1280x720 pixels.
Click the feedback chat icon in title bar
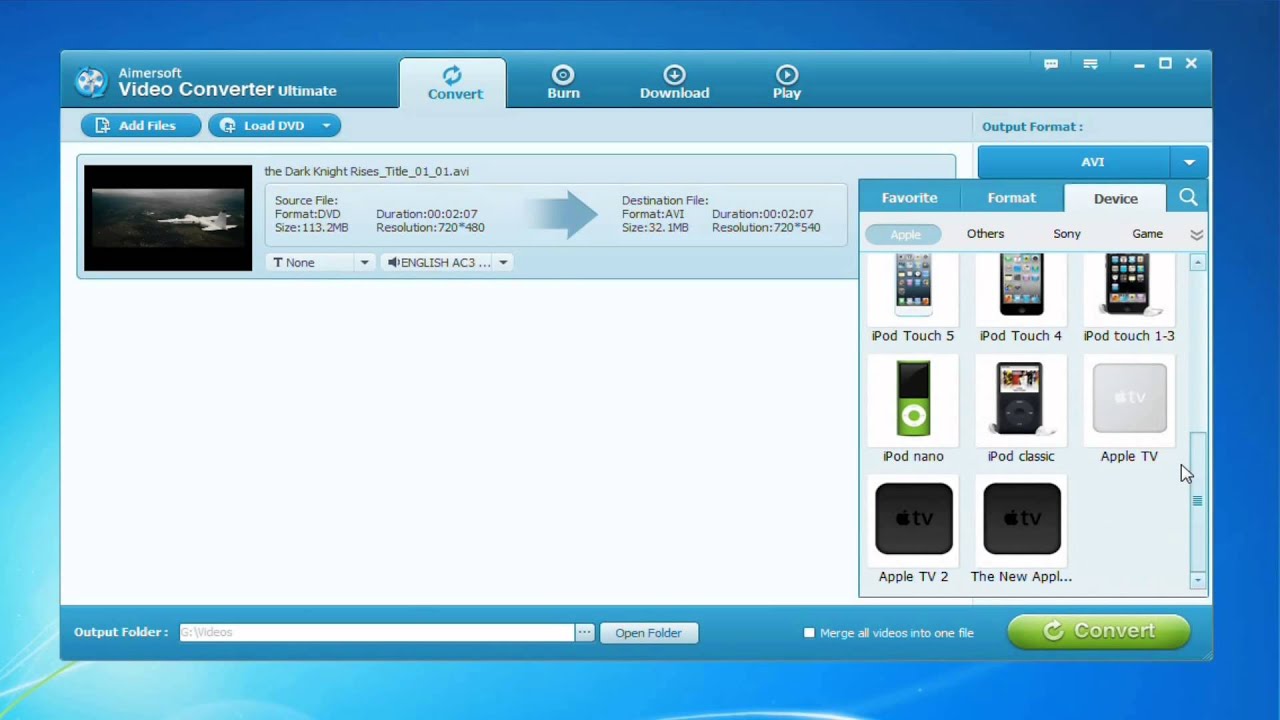tap(1051, 64)
